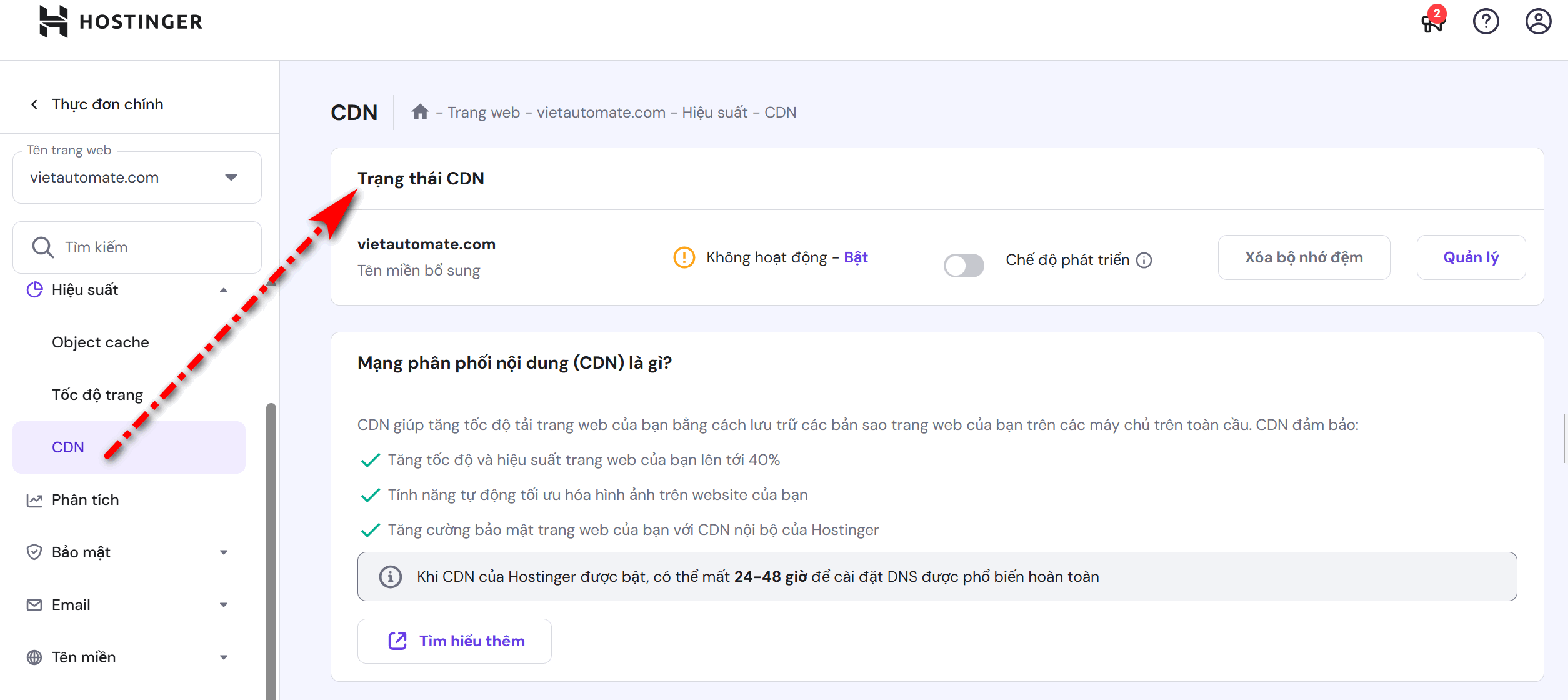
Task: Click the back chevron beside Thực đơn chính
Action: pos(34,104)
